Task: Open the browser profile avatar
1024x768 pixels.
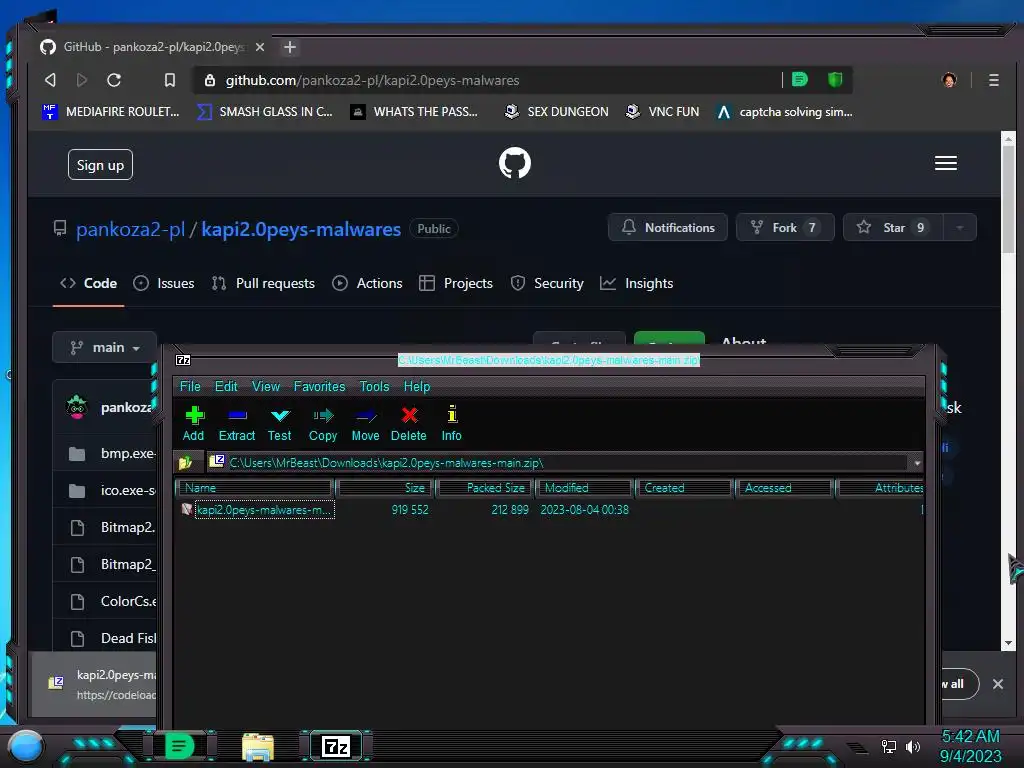Action: pyautogui.click(x=949, y=80)
